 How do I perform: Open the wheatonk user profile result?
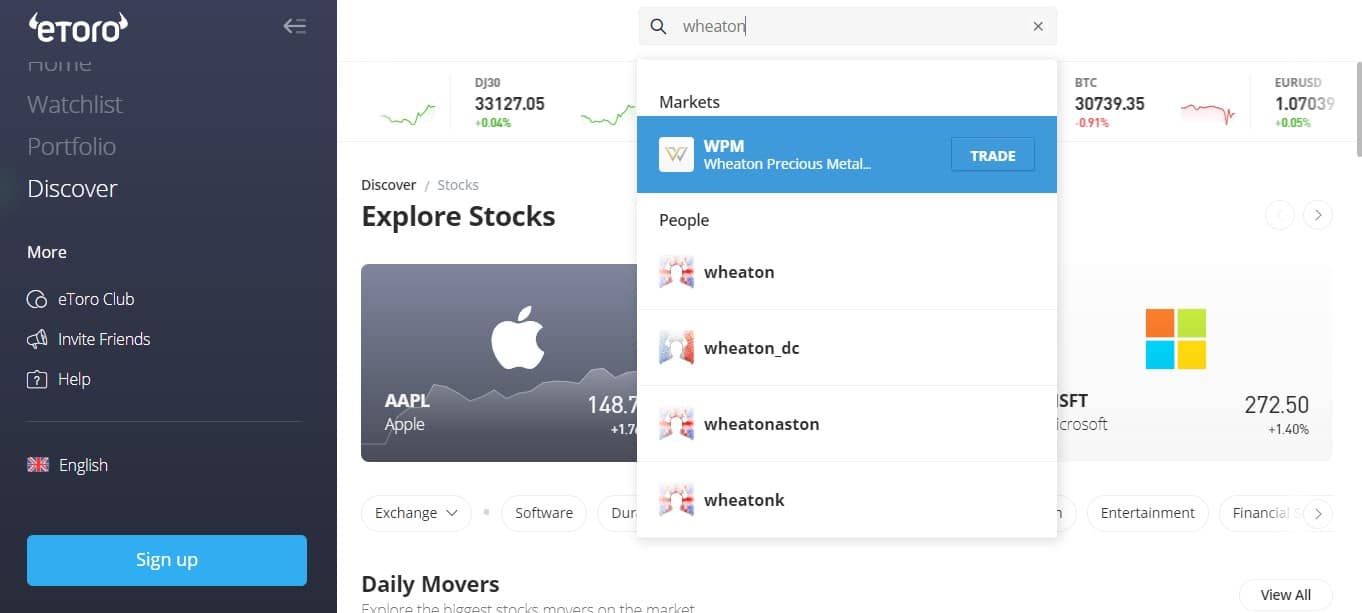tap(847, 500)
